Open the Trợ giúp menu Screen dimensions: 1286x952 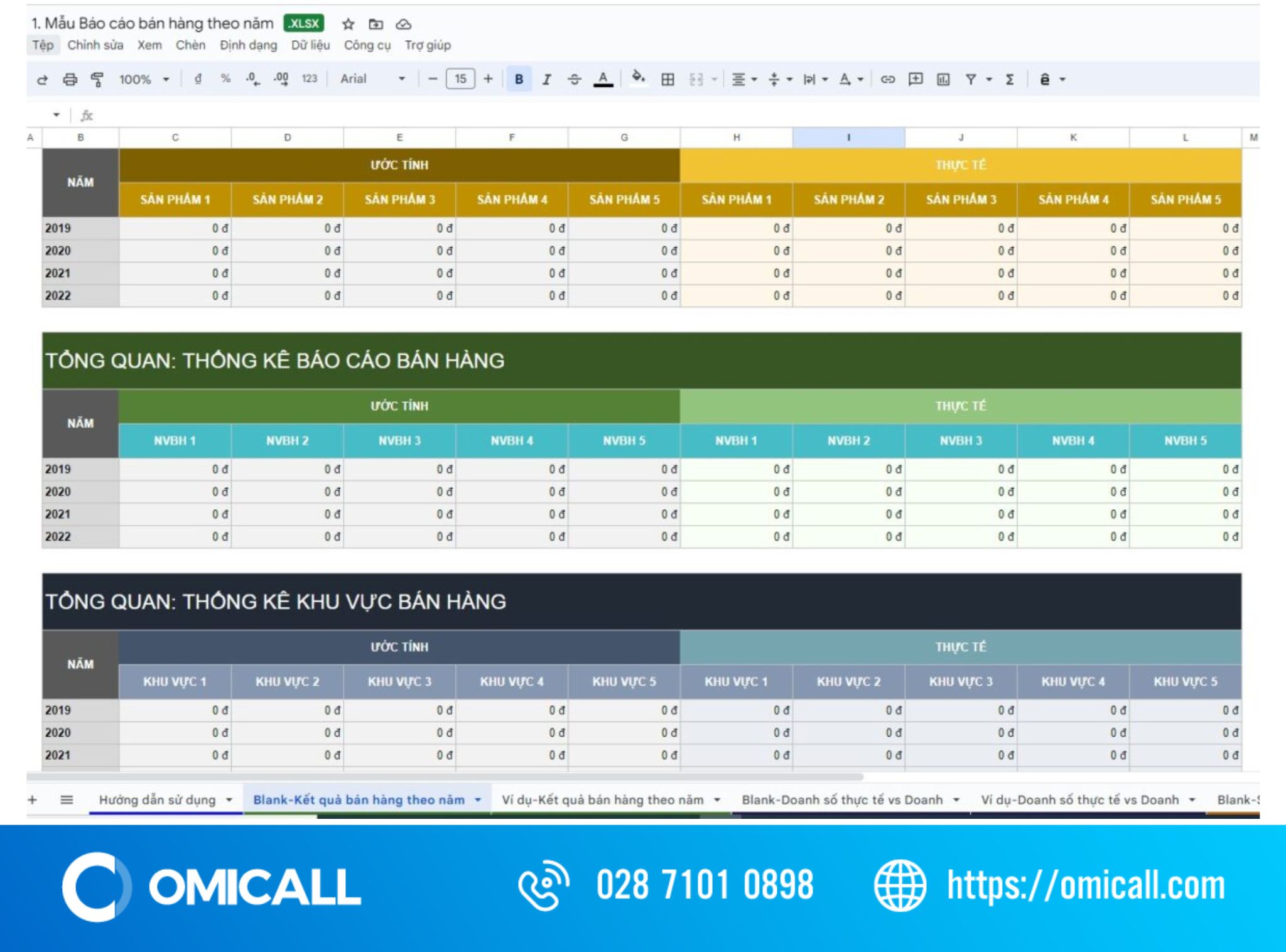[428, 45]
